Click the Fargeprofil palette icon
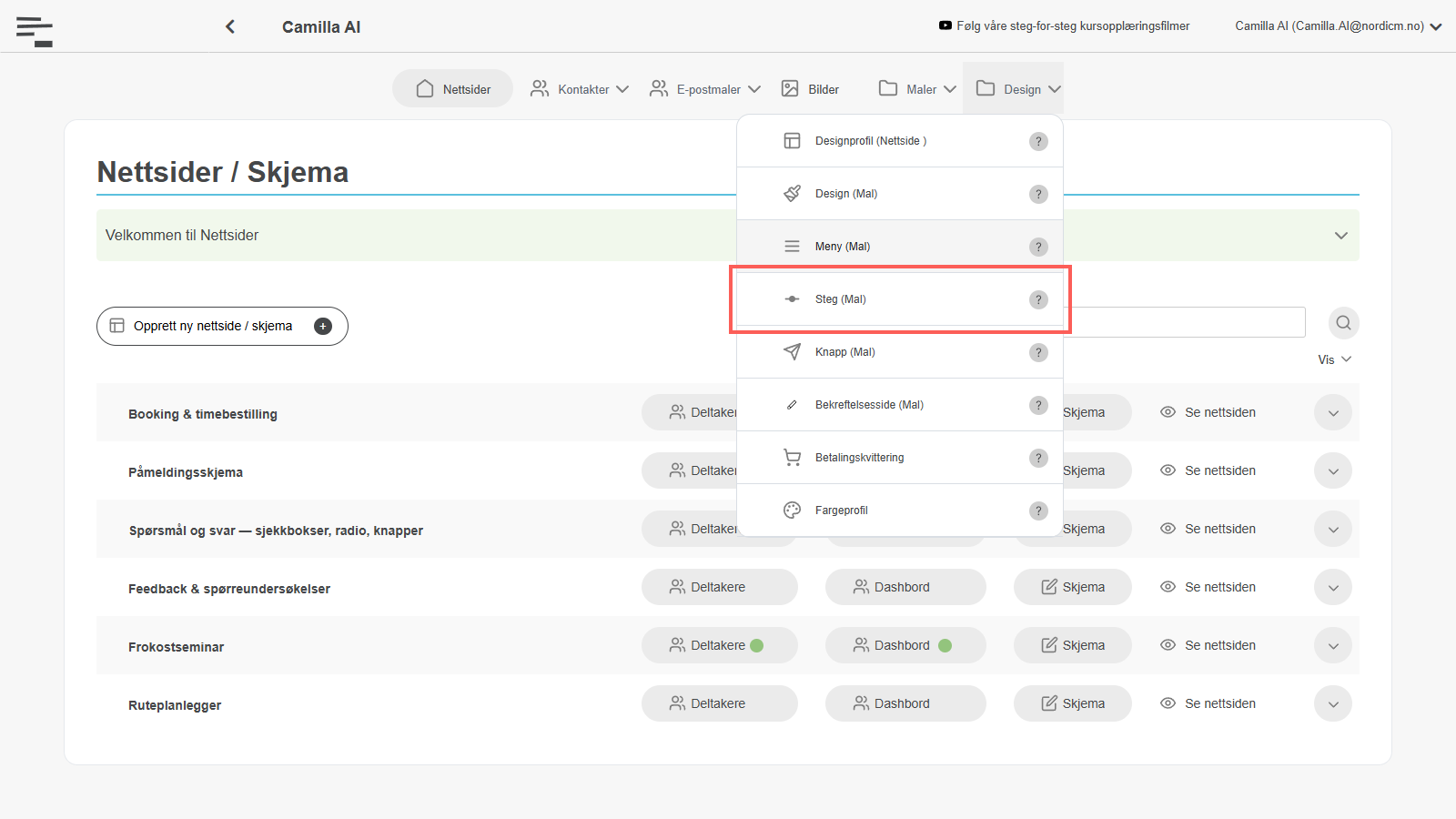The width and height of the screenshot is (1456, 819). 792,510
